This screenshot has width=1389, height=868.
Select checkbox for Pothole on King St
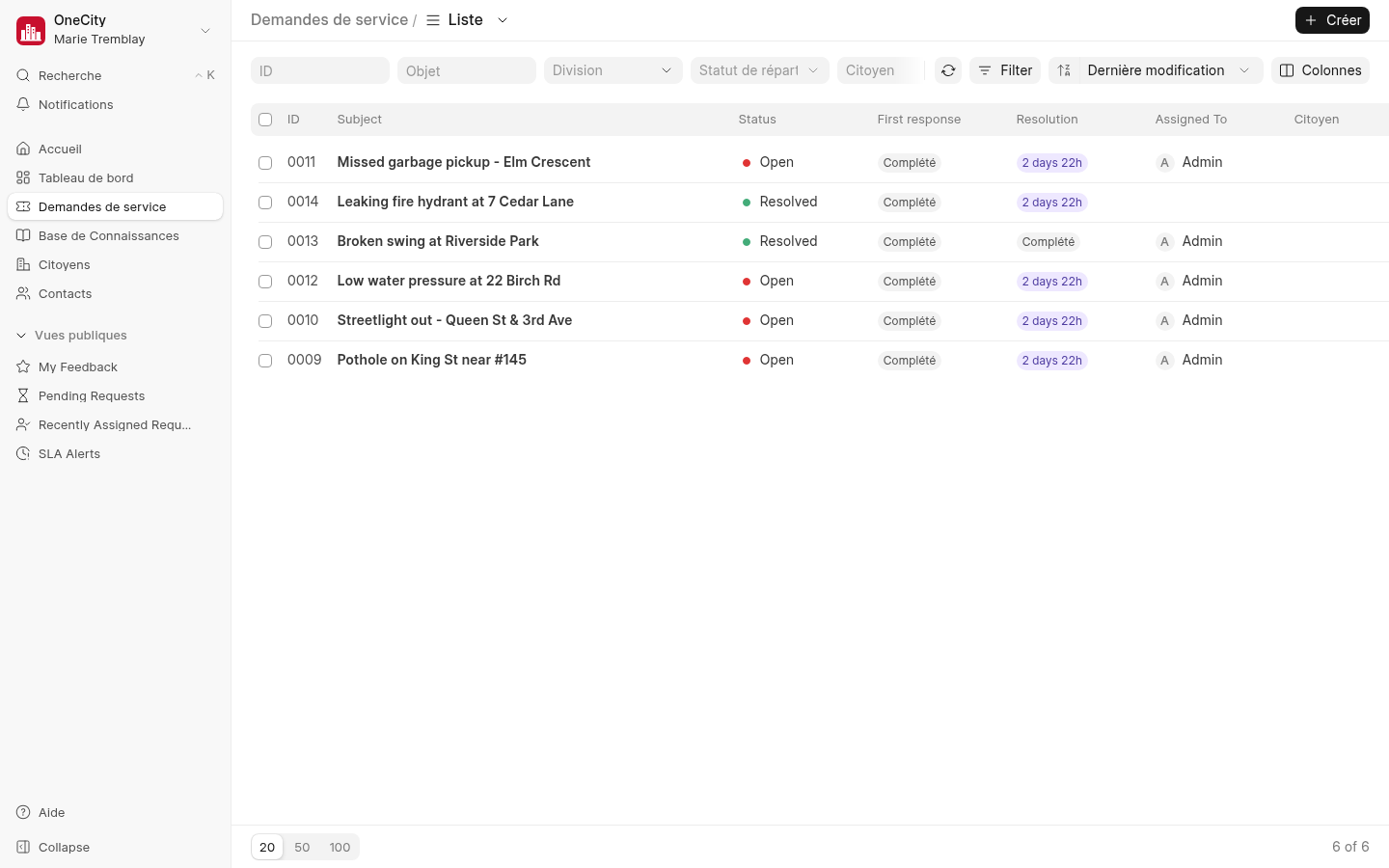(x=265, y=361)
